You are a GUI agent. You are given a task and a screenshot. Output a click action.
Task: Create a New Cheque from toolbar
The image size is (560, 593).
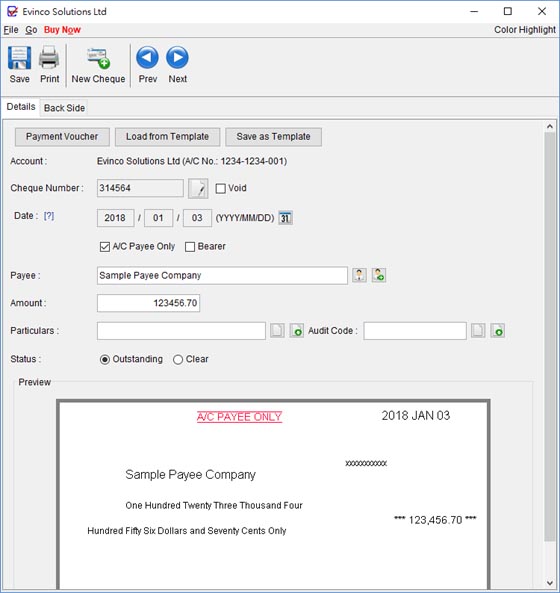coord(98,65)
